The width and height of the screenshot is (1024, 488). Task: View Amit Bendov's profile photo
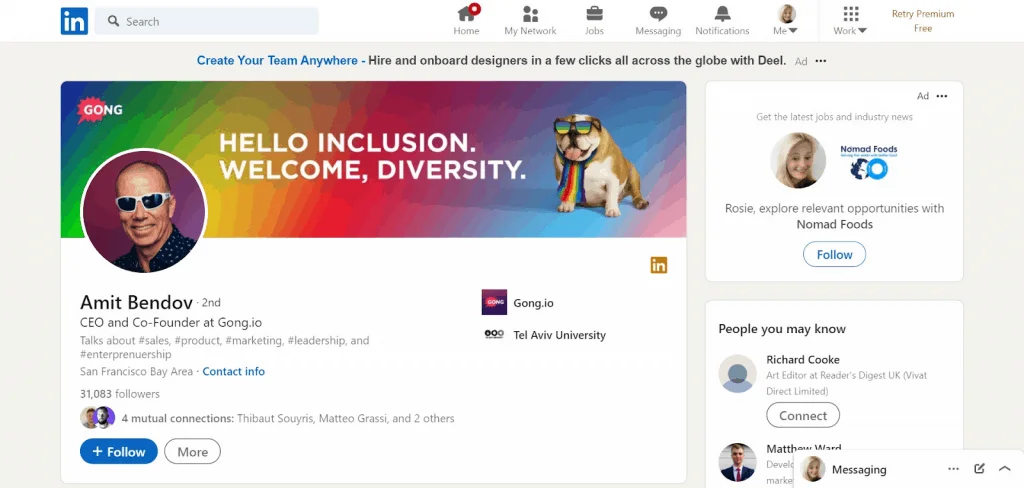(x=143, y=212)
